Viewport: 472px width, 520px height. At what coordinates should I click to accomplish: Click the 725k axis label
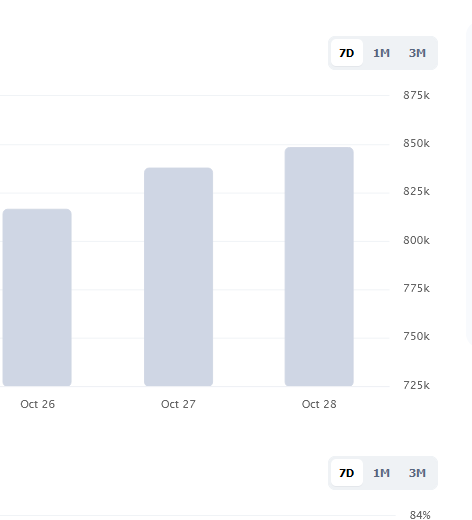click(416, 385)
